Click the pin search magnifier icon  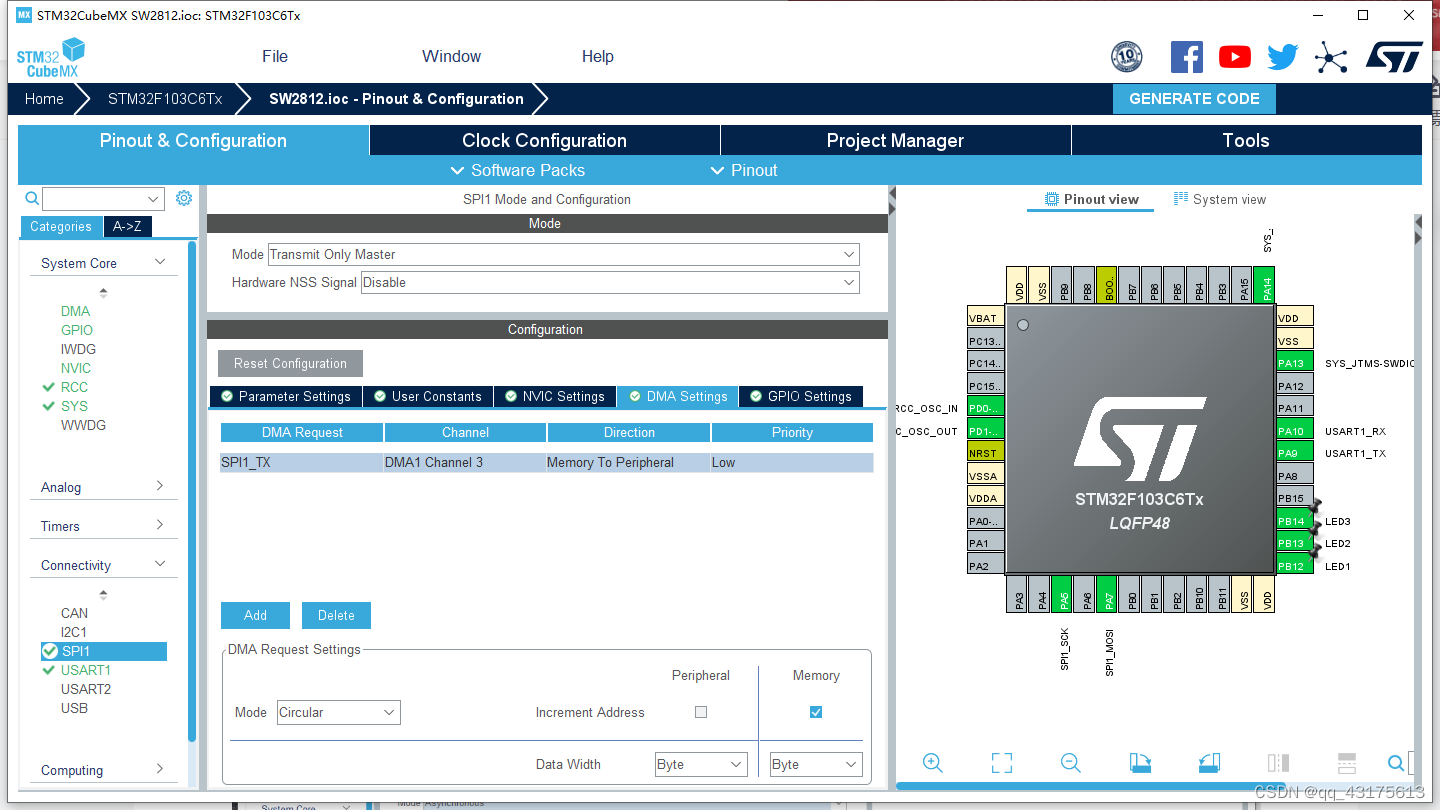coord(1397,763)
